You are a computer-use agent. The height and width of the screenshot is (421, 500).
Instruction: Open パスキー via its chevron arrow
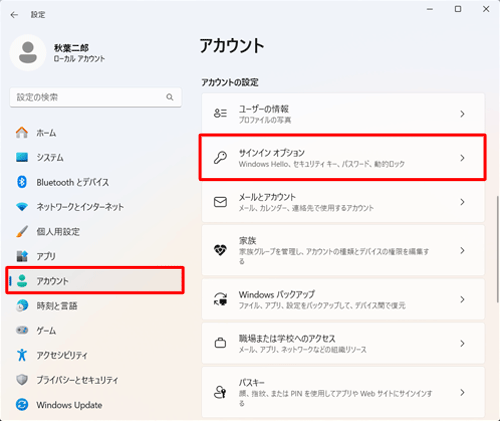tap(462, 392)
